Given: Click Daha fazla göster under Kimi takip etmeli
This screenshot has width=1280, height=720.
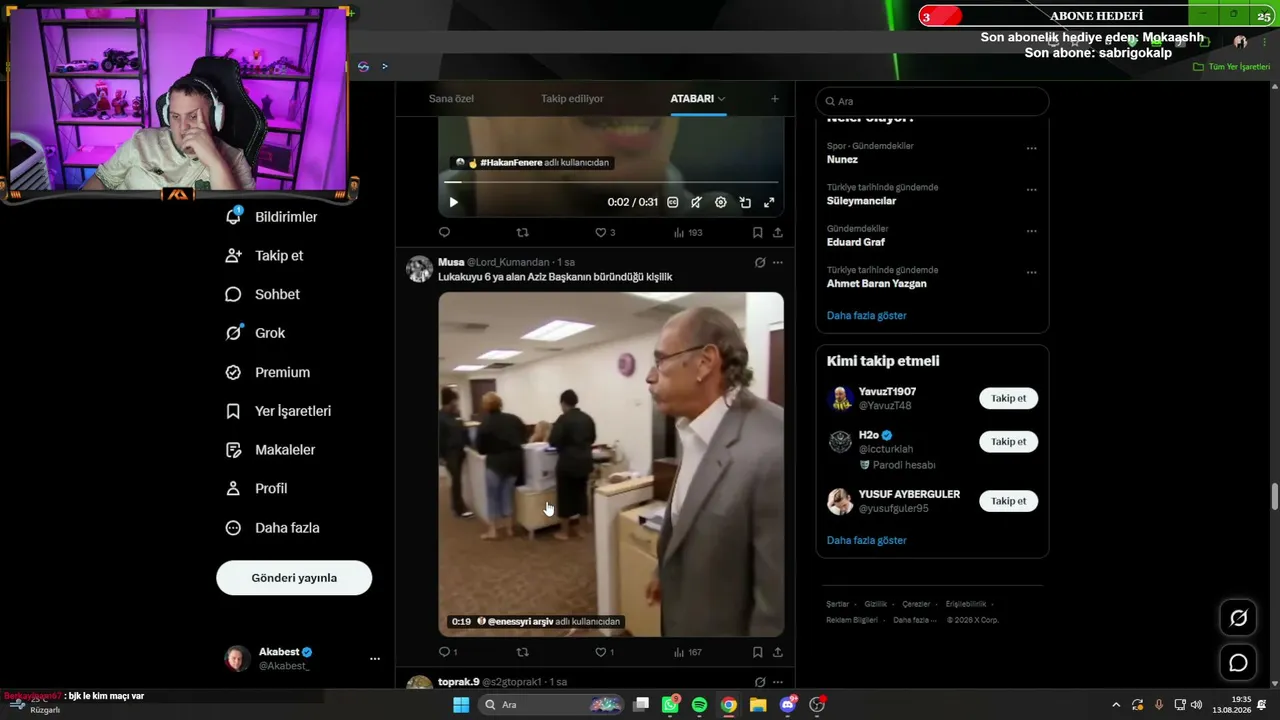Looking at the screenshot, I should pyautogui.click(x=866, y=540).
